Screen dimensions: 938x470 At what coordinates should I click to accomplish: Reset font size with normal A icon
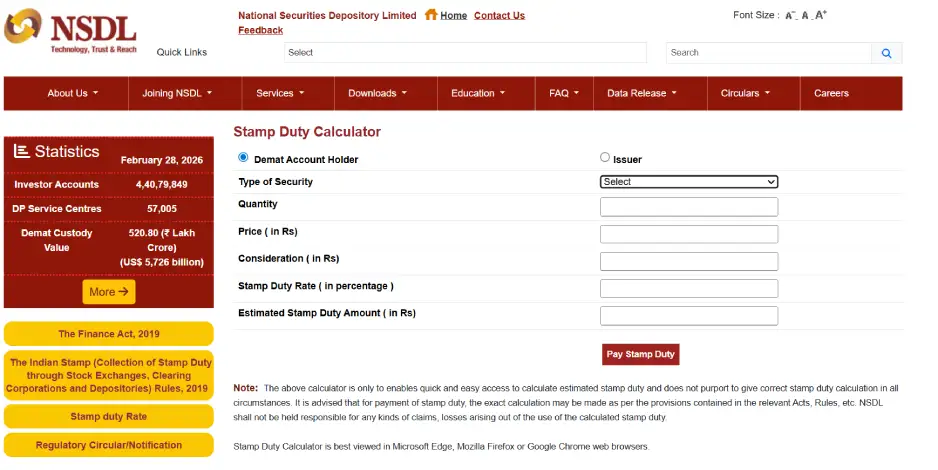click(805, 15)
